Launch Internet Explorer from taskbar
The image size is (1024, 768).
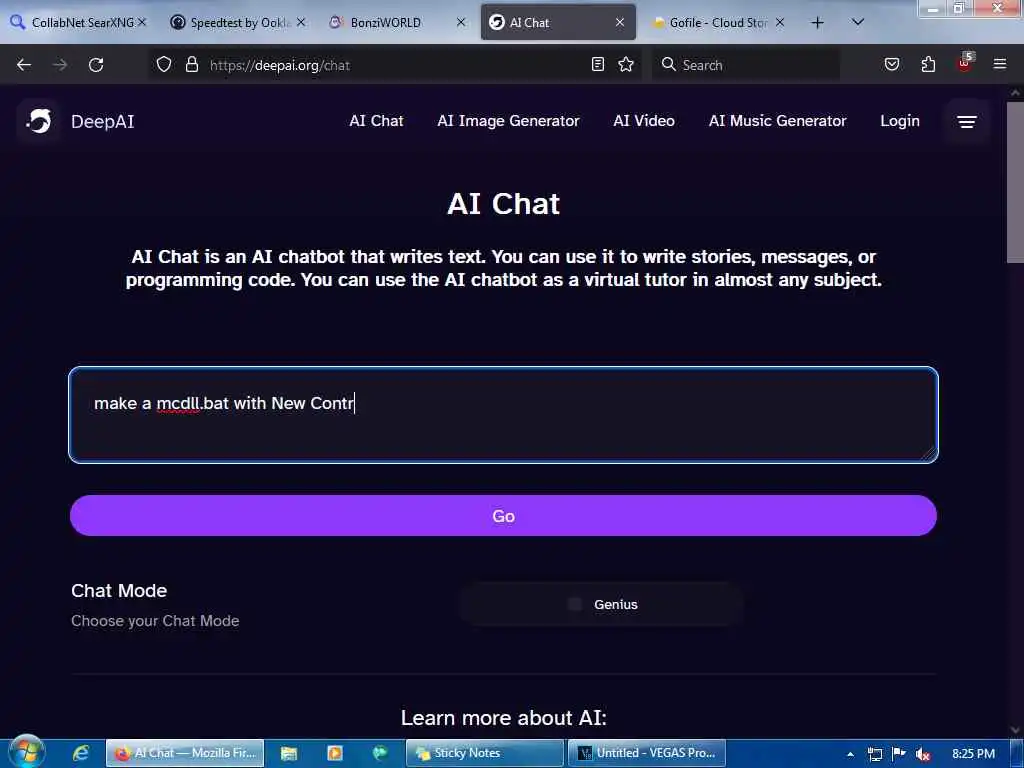pos(81,753)
